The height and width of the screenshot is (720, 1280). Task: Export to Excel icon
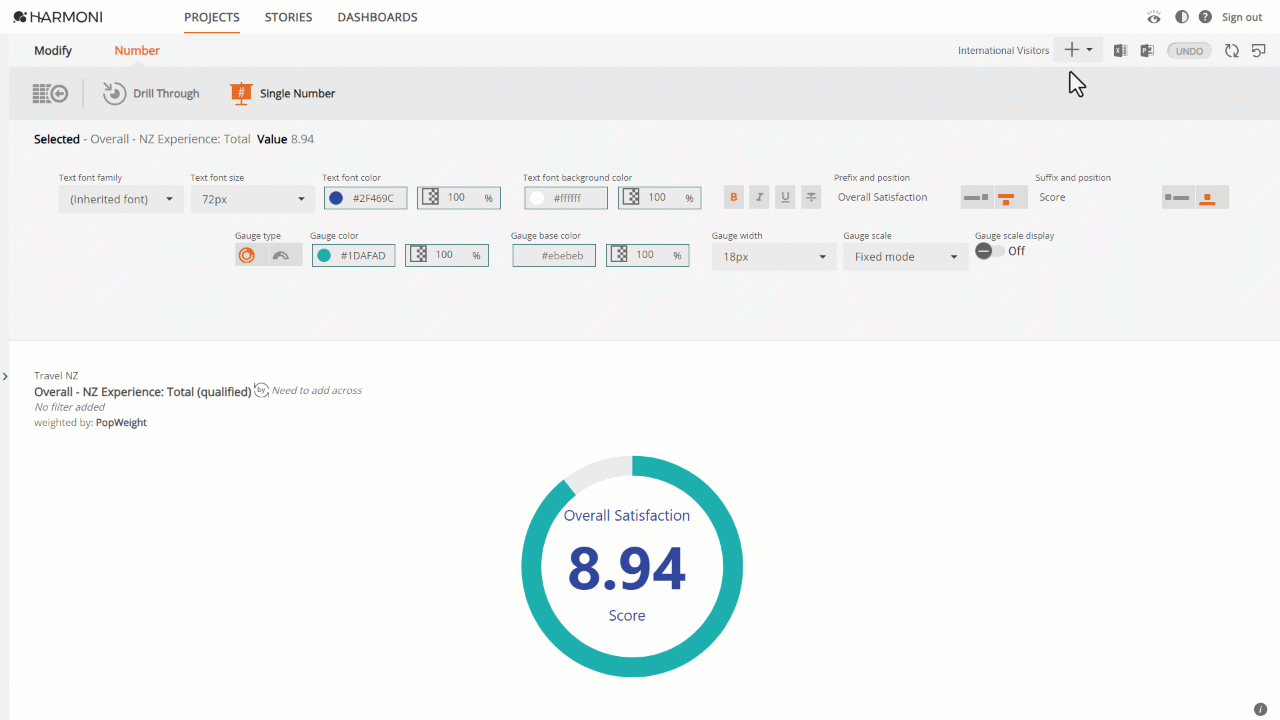click(1120, 50)
